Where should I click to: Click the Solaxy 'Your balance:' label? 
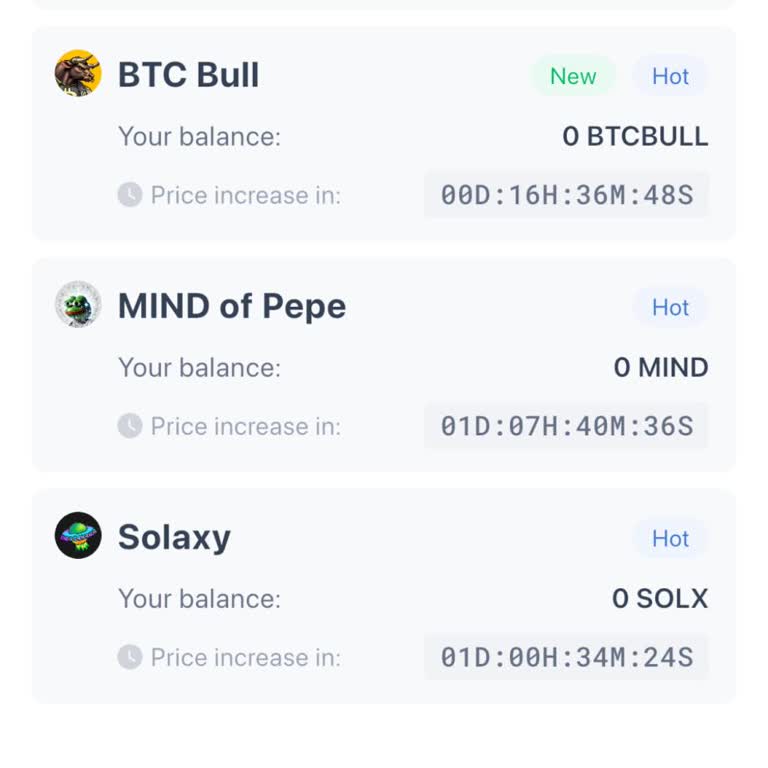[x=199, y=598]
